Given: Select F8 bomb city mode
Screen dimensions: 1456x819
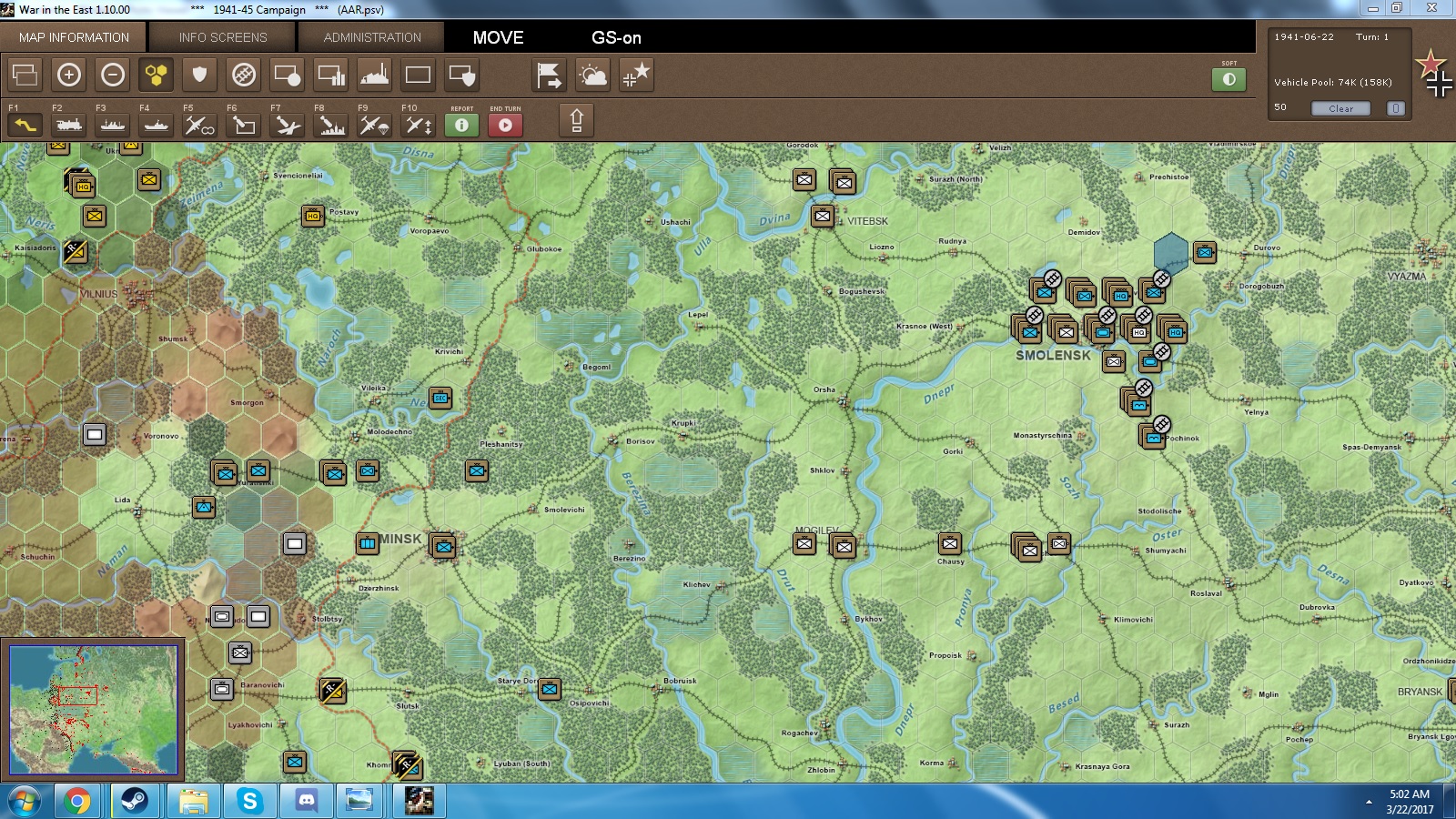Looking at the screenshot, I should 331,125.
